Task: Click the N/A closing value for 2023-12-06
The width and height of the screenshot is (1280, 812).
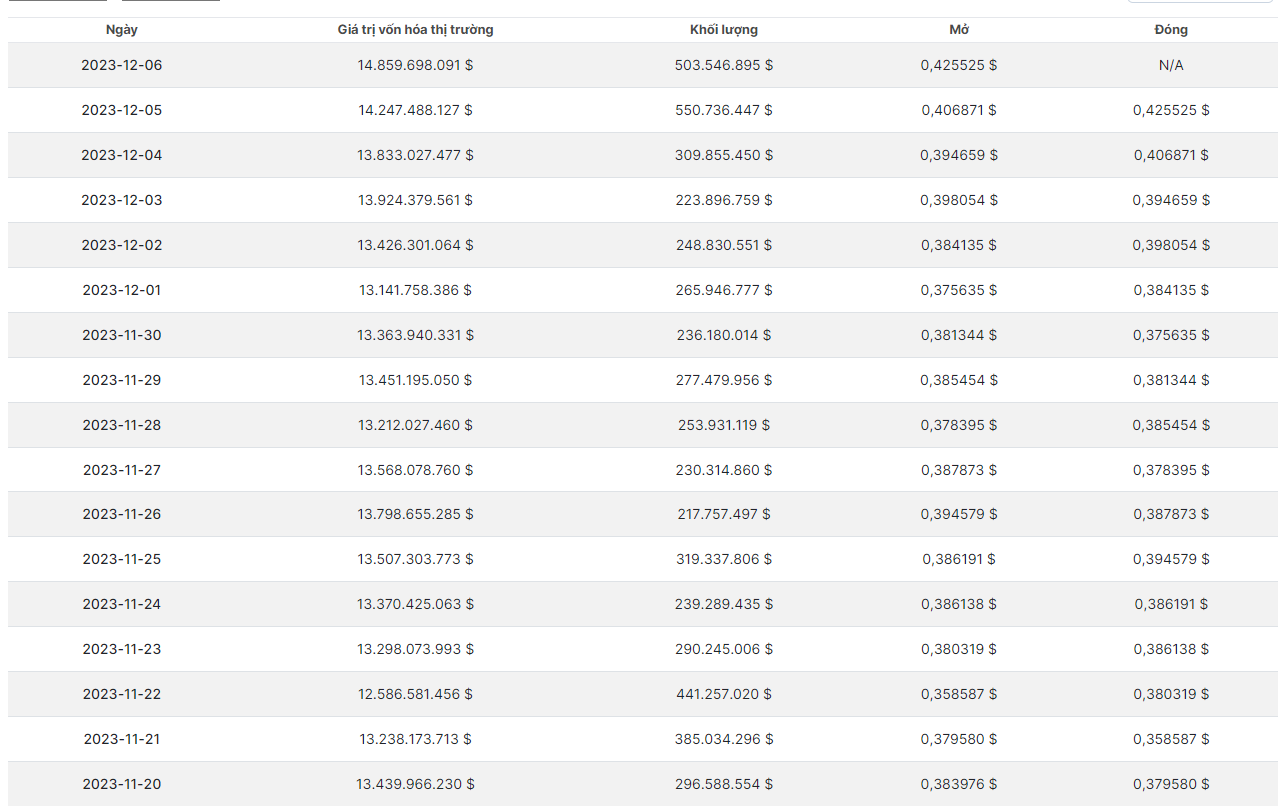Action: 1171,65
